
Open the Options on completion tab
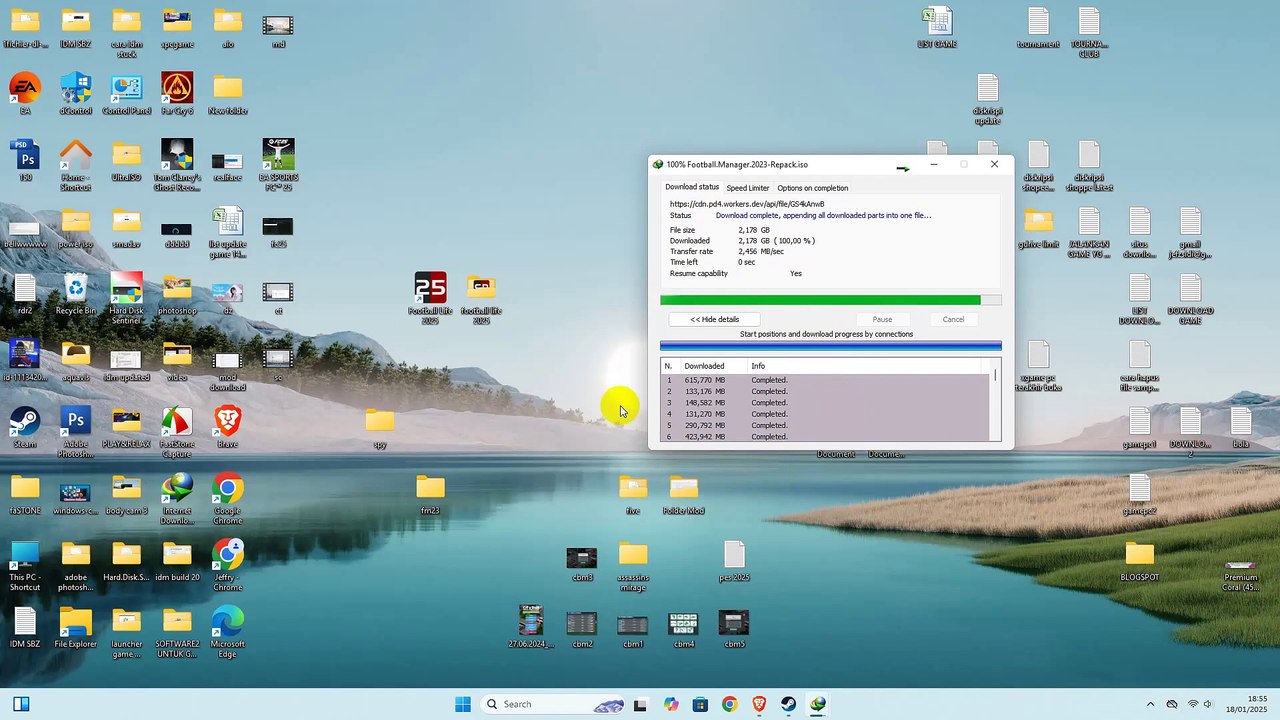[x=813, y=188]
